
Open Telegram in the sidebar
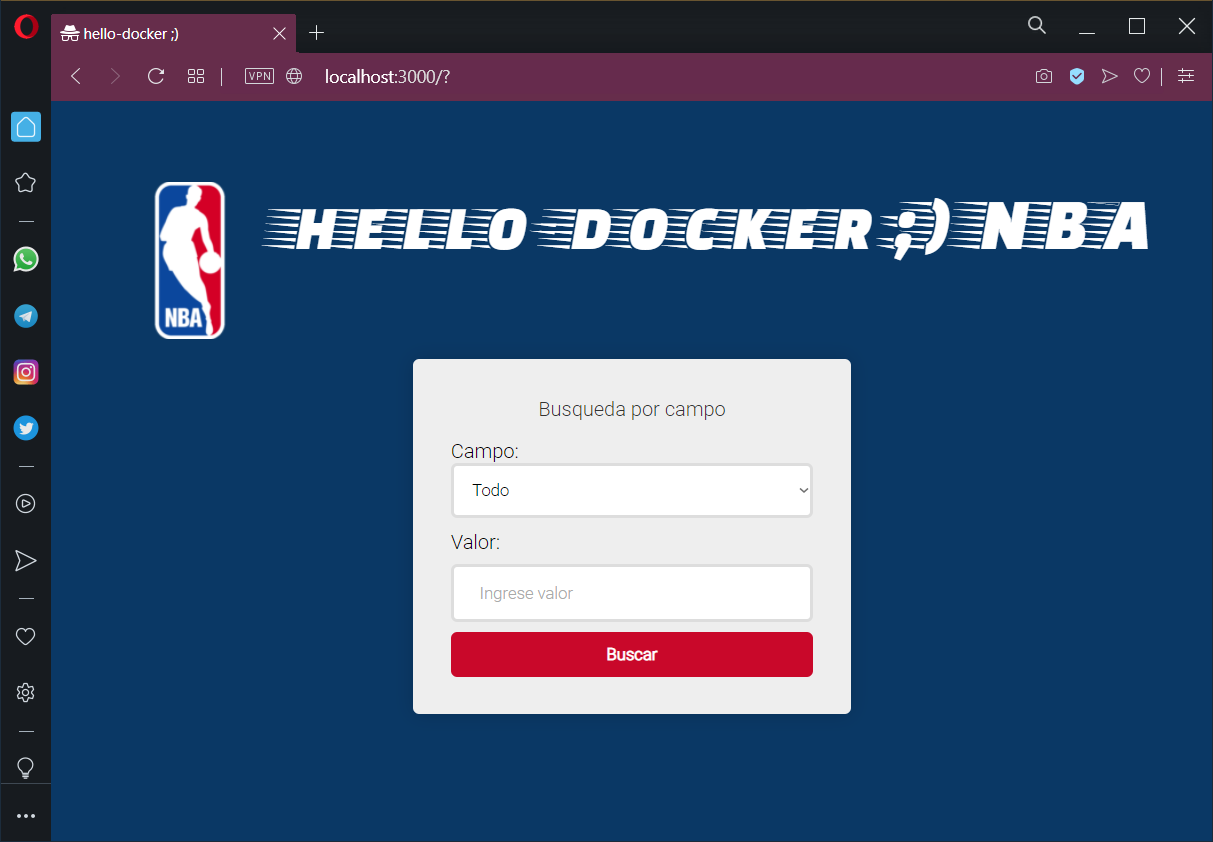[26, 316]
